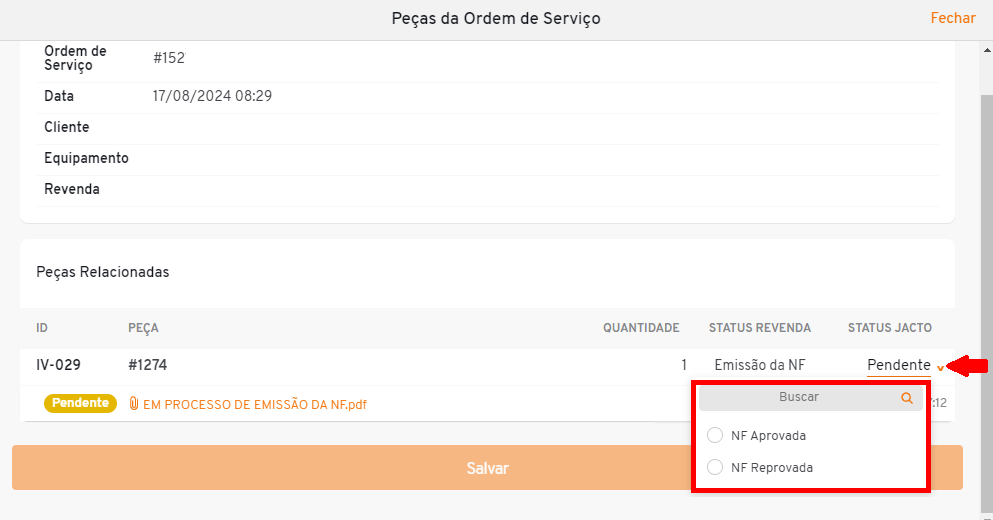Click the service order number #152
The width and height of the screenshot is (993, 520).
point(169,58)
